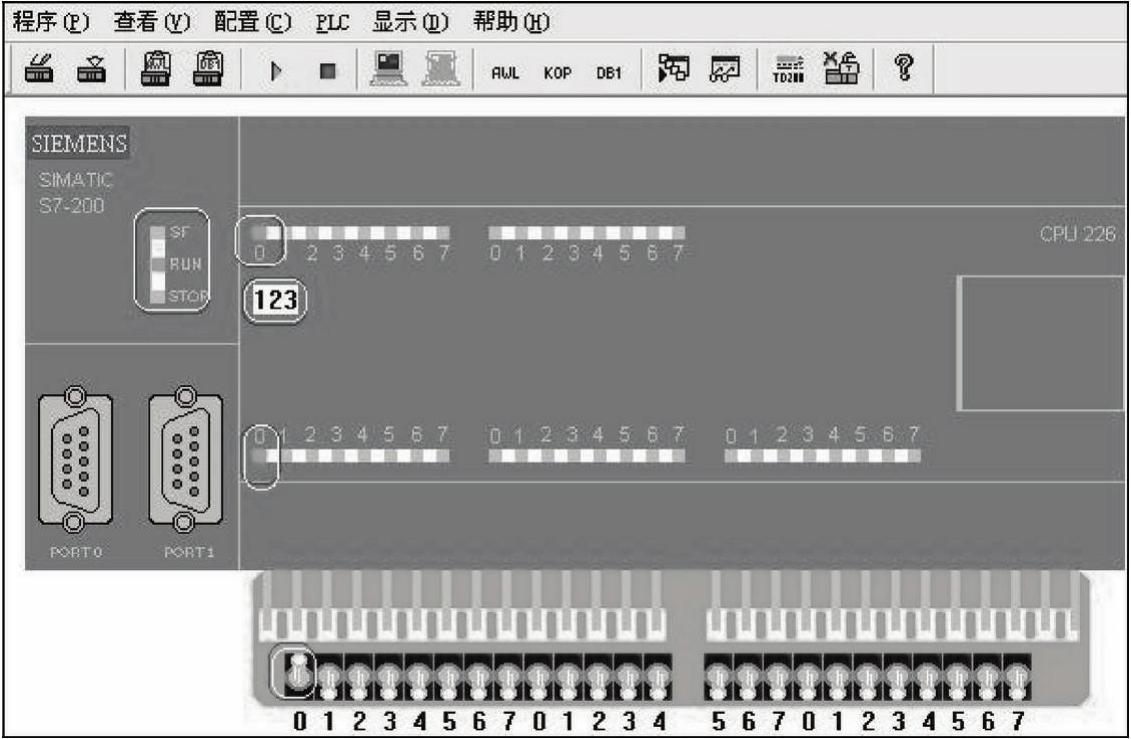Open the 配置(C) menu

tap(252, 22)
